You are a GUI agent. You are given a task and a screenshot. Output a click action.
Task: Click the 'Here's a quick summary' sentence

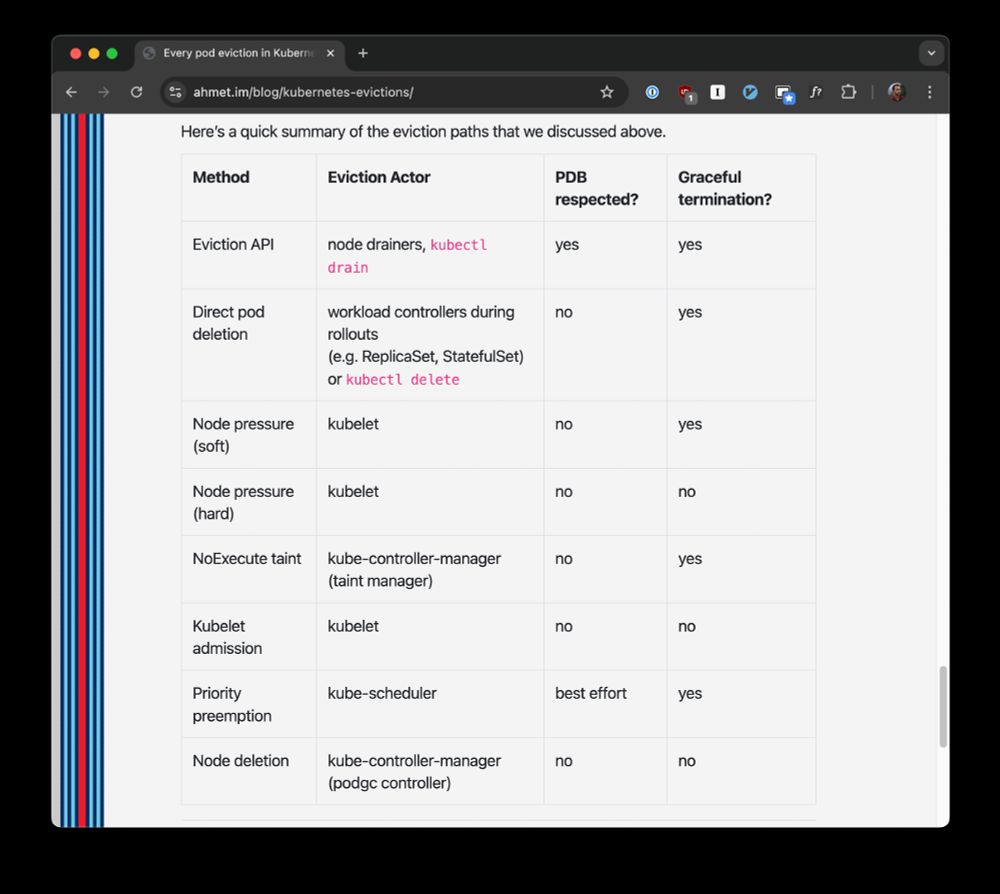423,131
